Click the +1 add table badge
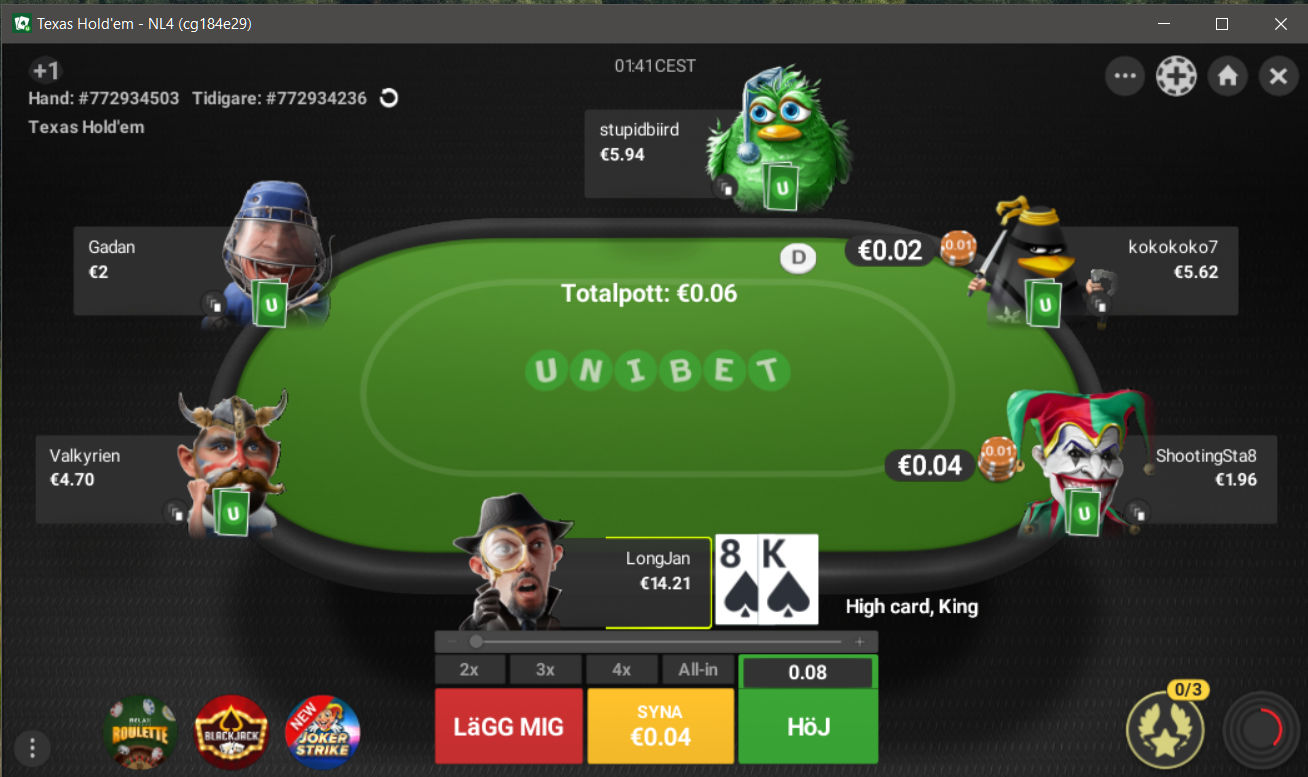The height and width of the screenshot is (777, 1308). coord(45,71)
